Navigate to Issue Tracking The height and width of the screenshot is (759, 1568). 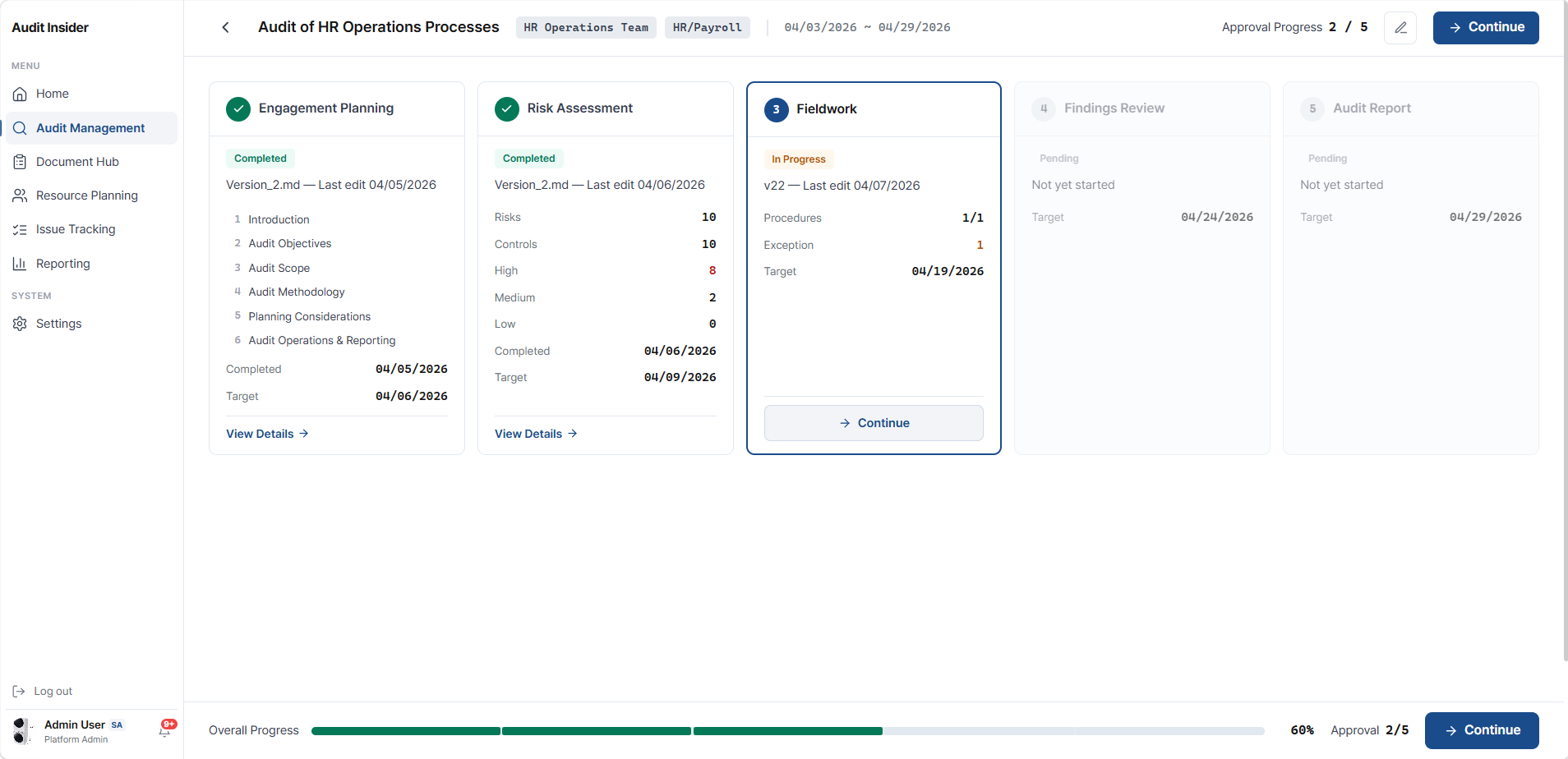(76, 229)
